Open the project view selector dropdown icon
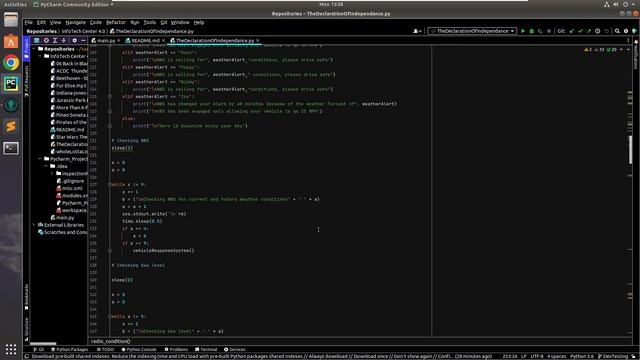Image resolution: width=640 pixels, height=360 pixels. tap(37, 40)
